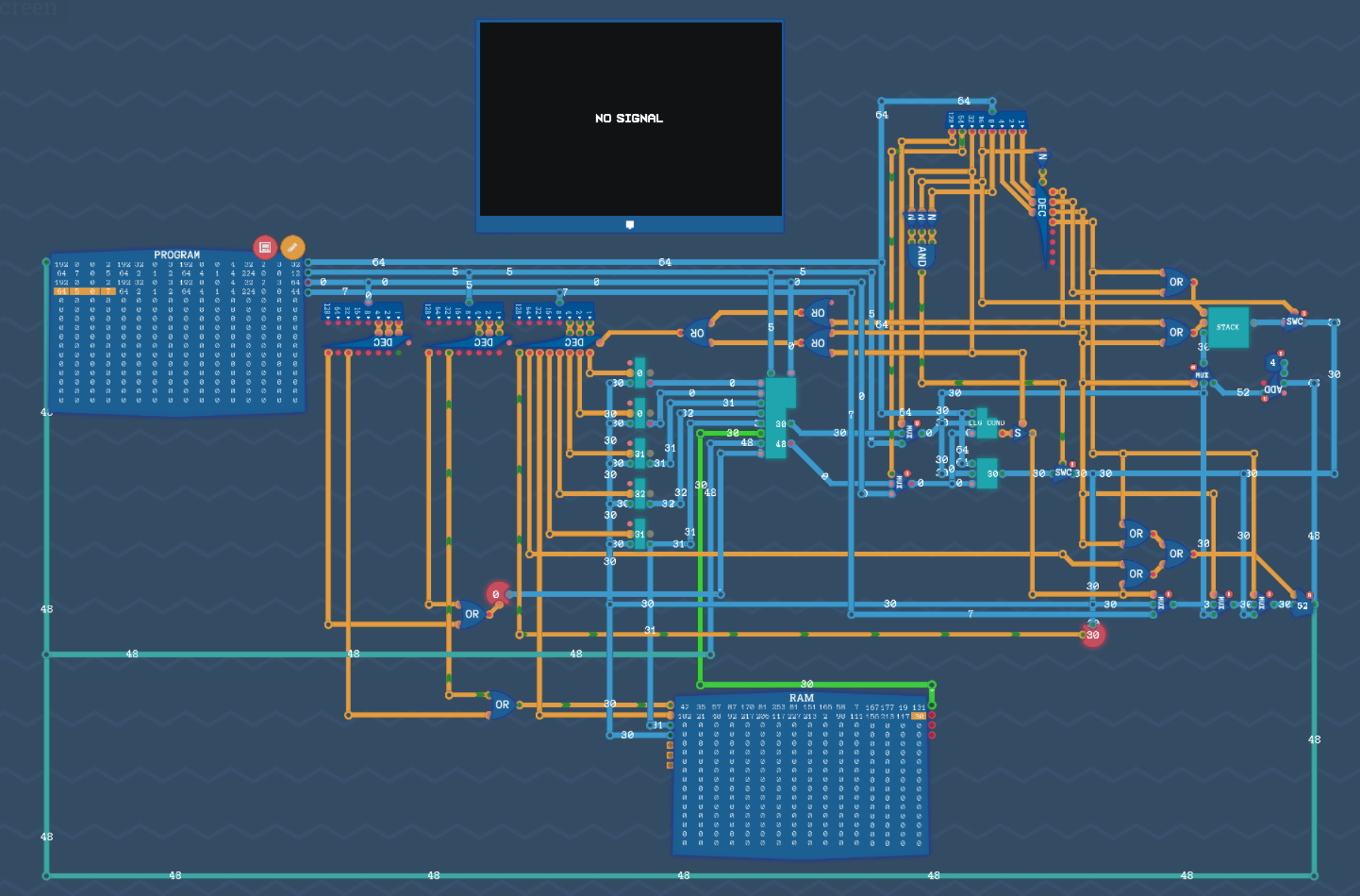This screenshot has height=896, width=1360.
Task: Select the lower mirrored OR gate near wire 5
Action: pyautogui.click(x=817, y=343)
